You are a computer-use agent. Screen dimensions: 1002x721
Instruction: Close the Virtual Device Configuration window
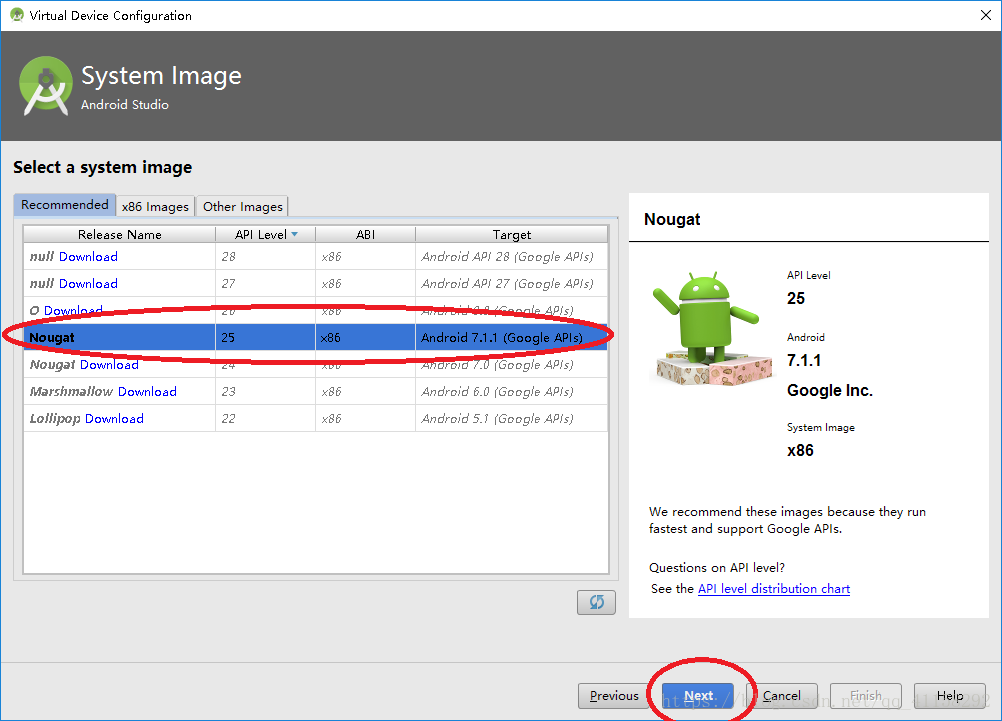tap(985, 15)
